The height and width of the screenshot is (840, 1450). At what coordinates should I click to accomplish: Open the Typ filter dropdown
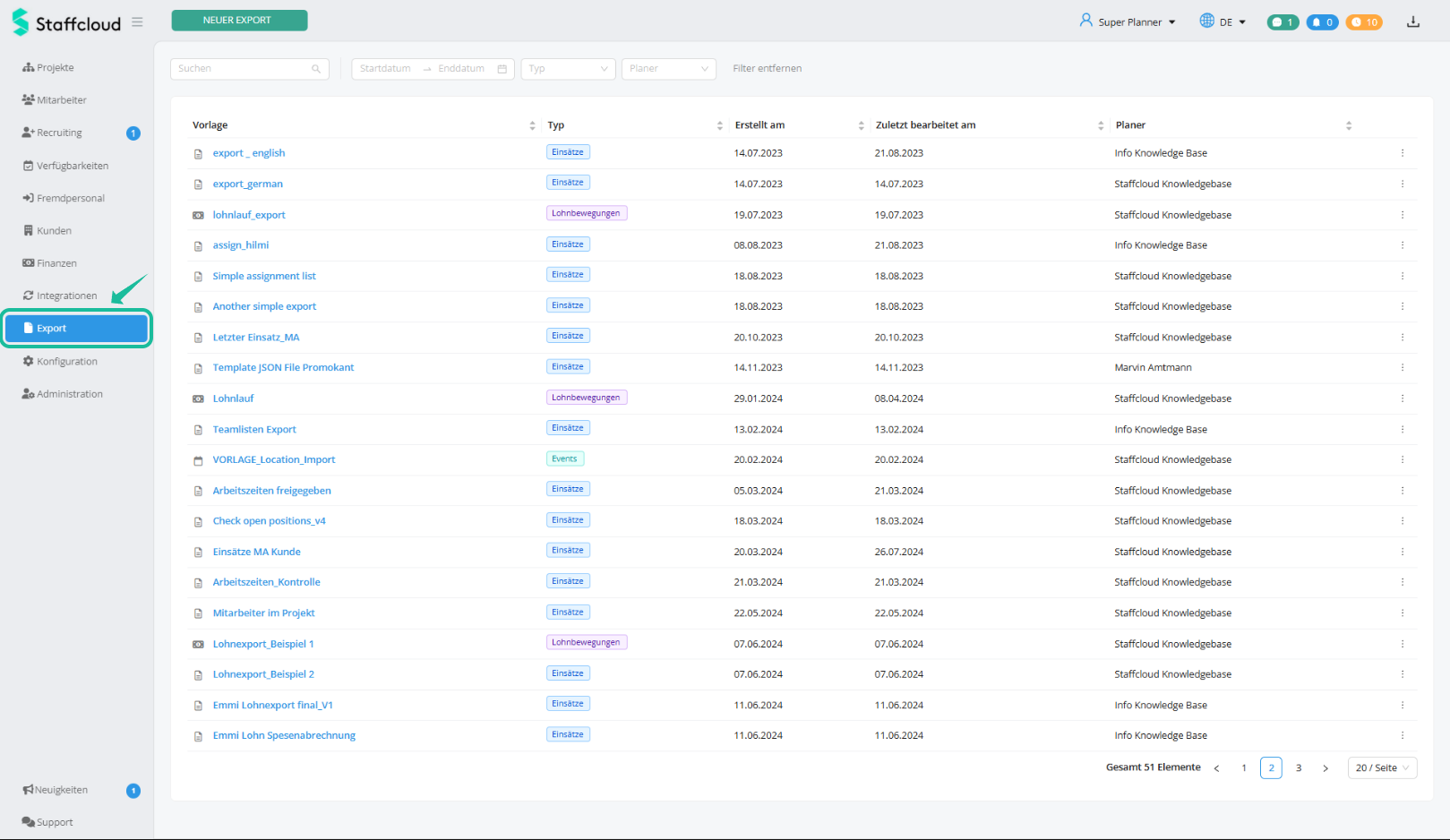point(568,69)
